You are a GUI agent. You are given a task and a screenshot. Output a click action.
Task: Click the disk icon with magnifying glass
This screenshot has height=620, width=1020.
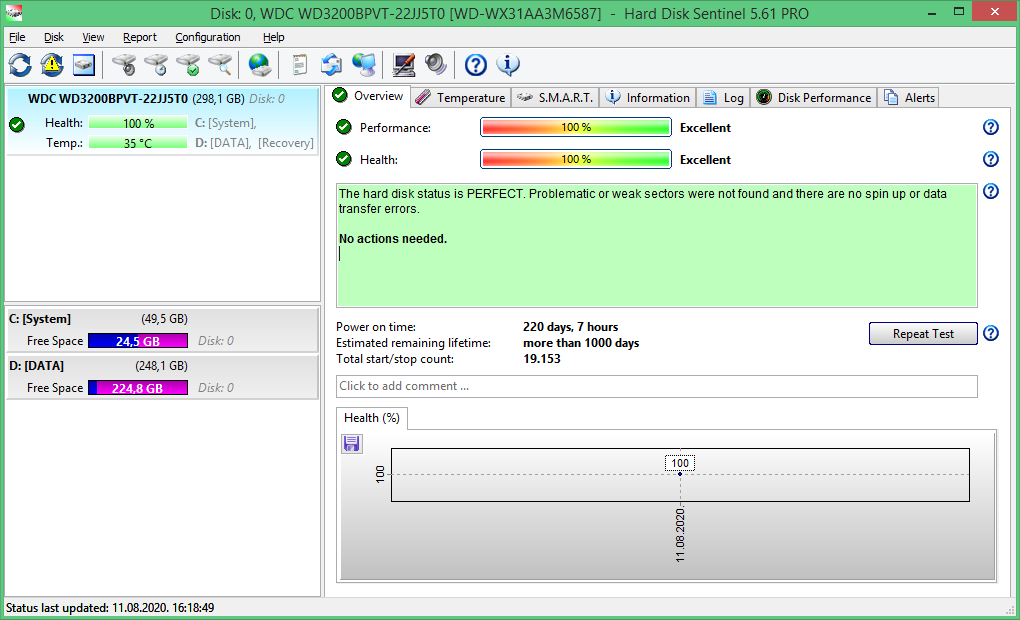[x=220, y=65]
